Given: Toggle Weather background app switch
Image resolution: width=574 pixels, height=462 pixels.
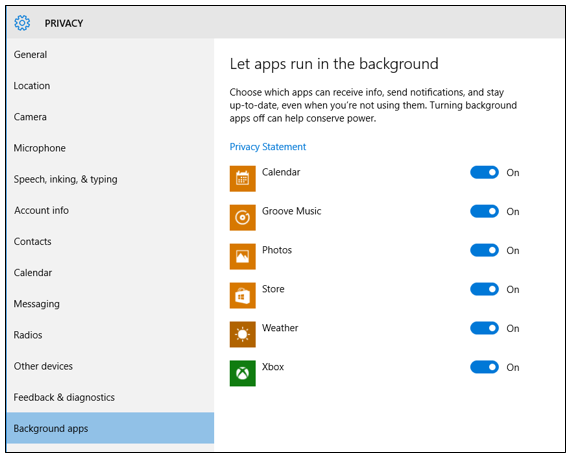Looking at the screenshot, I should pyautogui.click(x=484, y=328).
